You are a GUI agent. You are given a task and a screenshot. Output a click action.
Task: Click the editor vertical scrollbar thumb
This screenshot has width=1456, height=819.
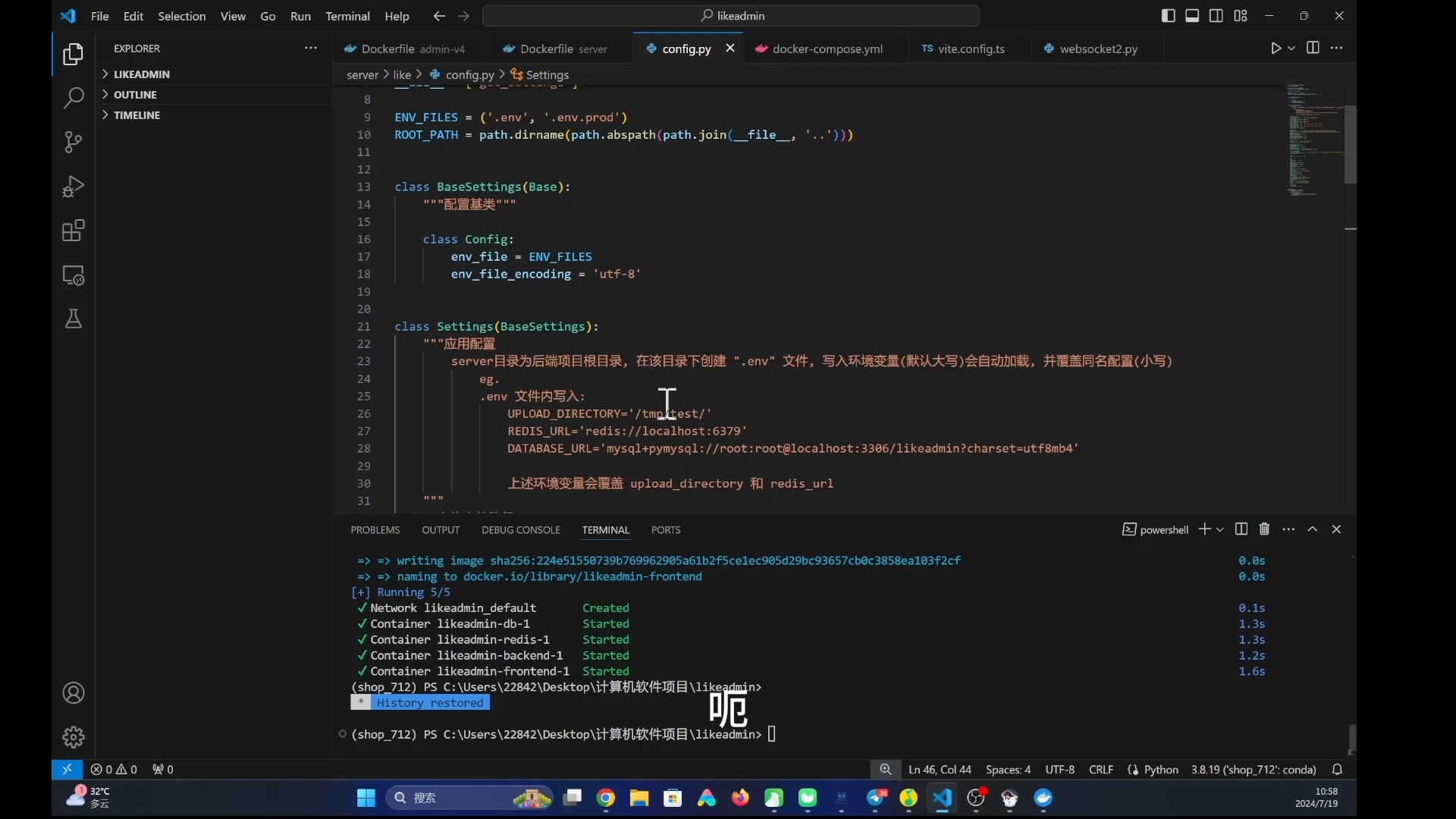1350,144
